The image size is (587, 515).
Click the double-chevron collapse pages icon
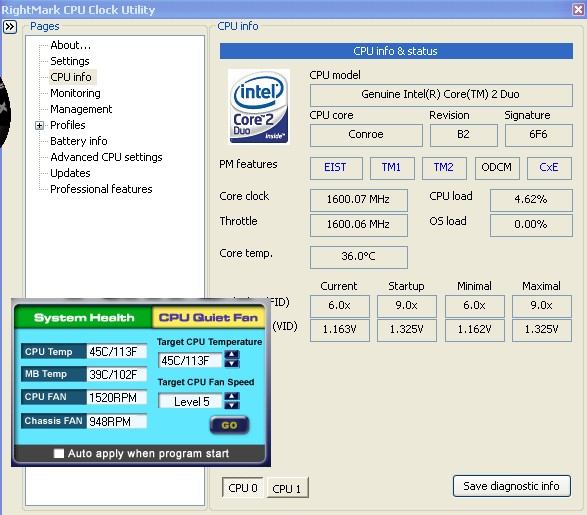pyautogui.click(x=10, y=27)
